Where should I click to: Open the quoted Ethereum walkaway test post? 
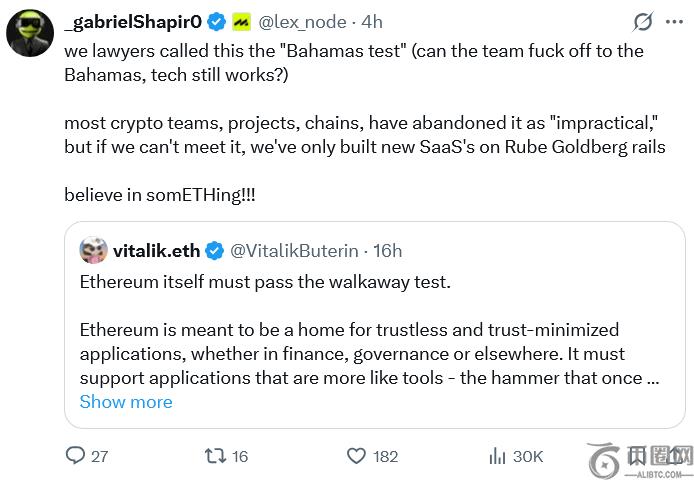click(x=370, y=330)
